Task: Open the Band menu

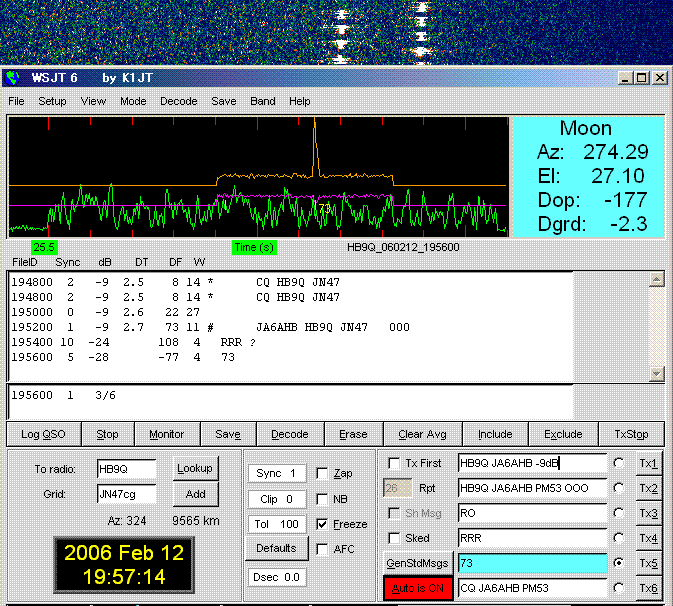Action: click(263, 101)
